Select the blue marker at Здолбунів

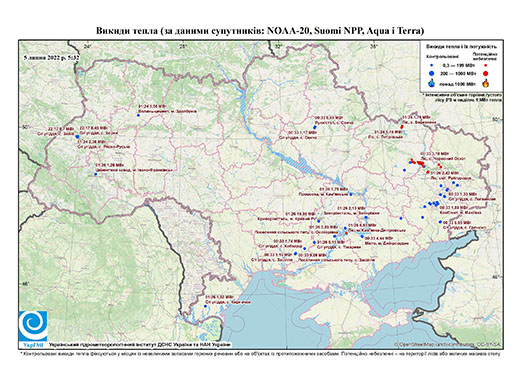click(x=138, y=115)
